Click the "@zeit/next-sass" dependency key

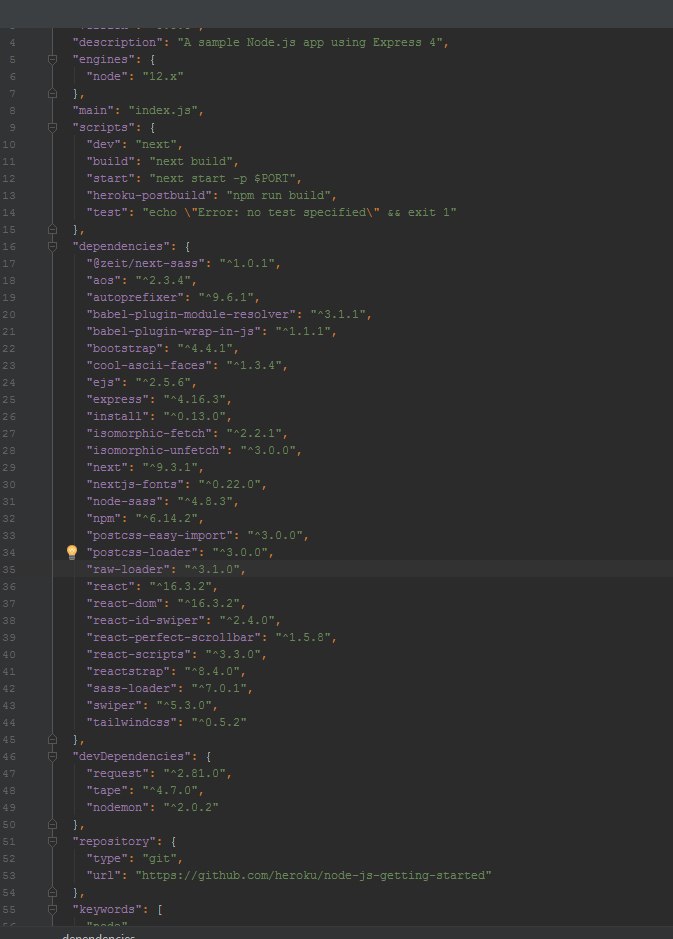145,263
